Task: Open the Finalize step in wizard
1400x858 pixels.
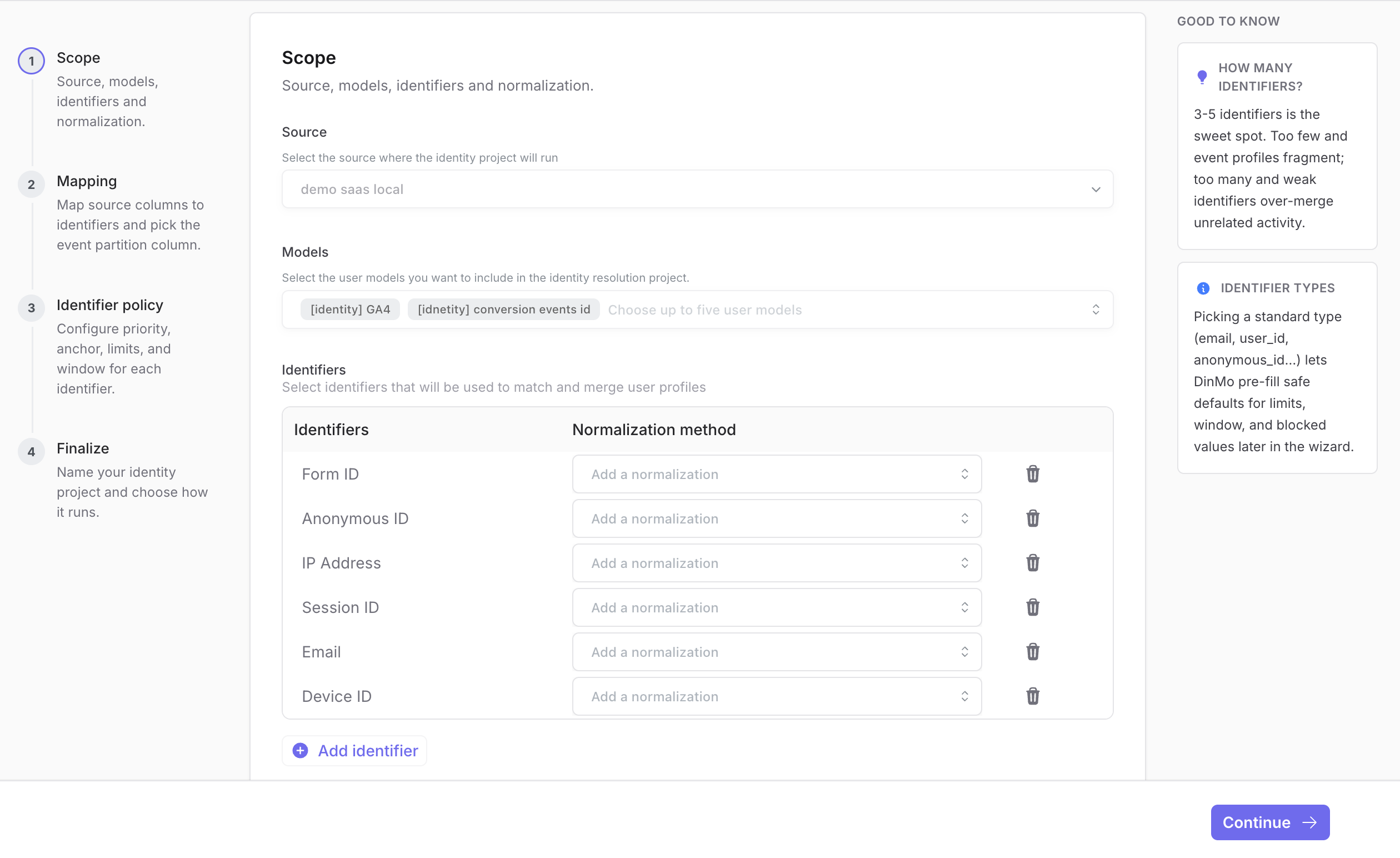Action: pos(83,448)
